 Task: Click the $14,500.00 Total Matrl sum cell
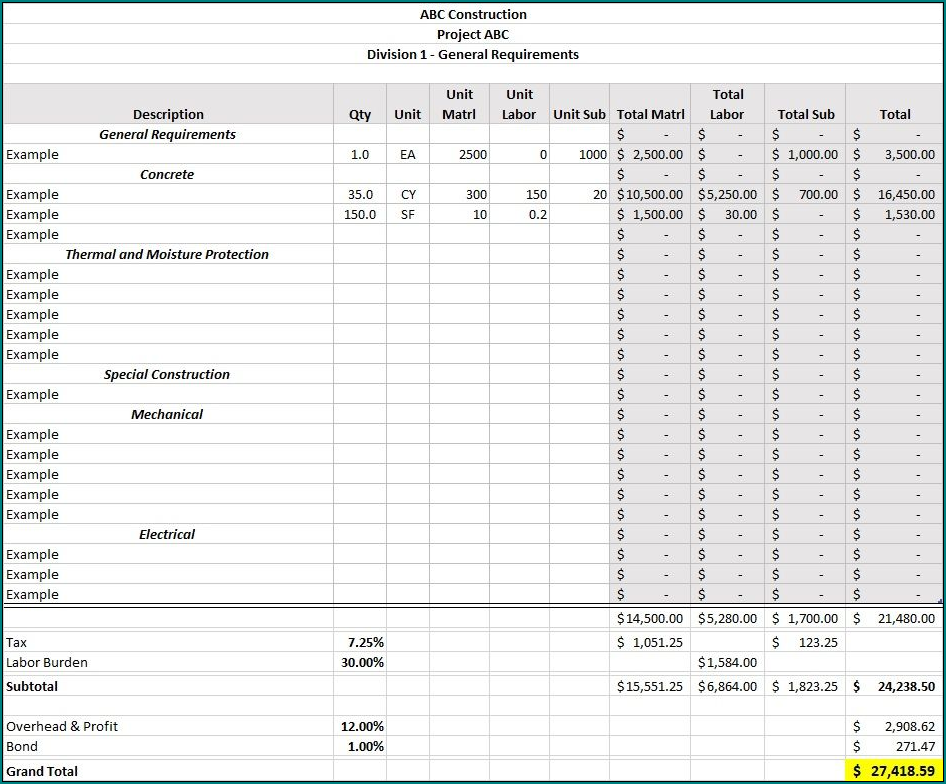tap(650, 618)
